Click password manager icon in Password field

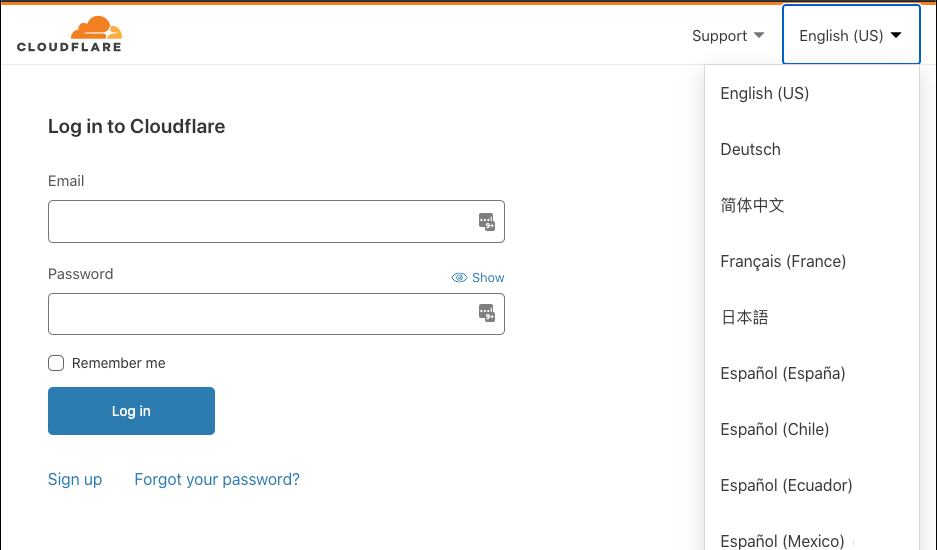487,314
